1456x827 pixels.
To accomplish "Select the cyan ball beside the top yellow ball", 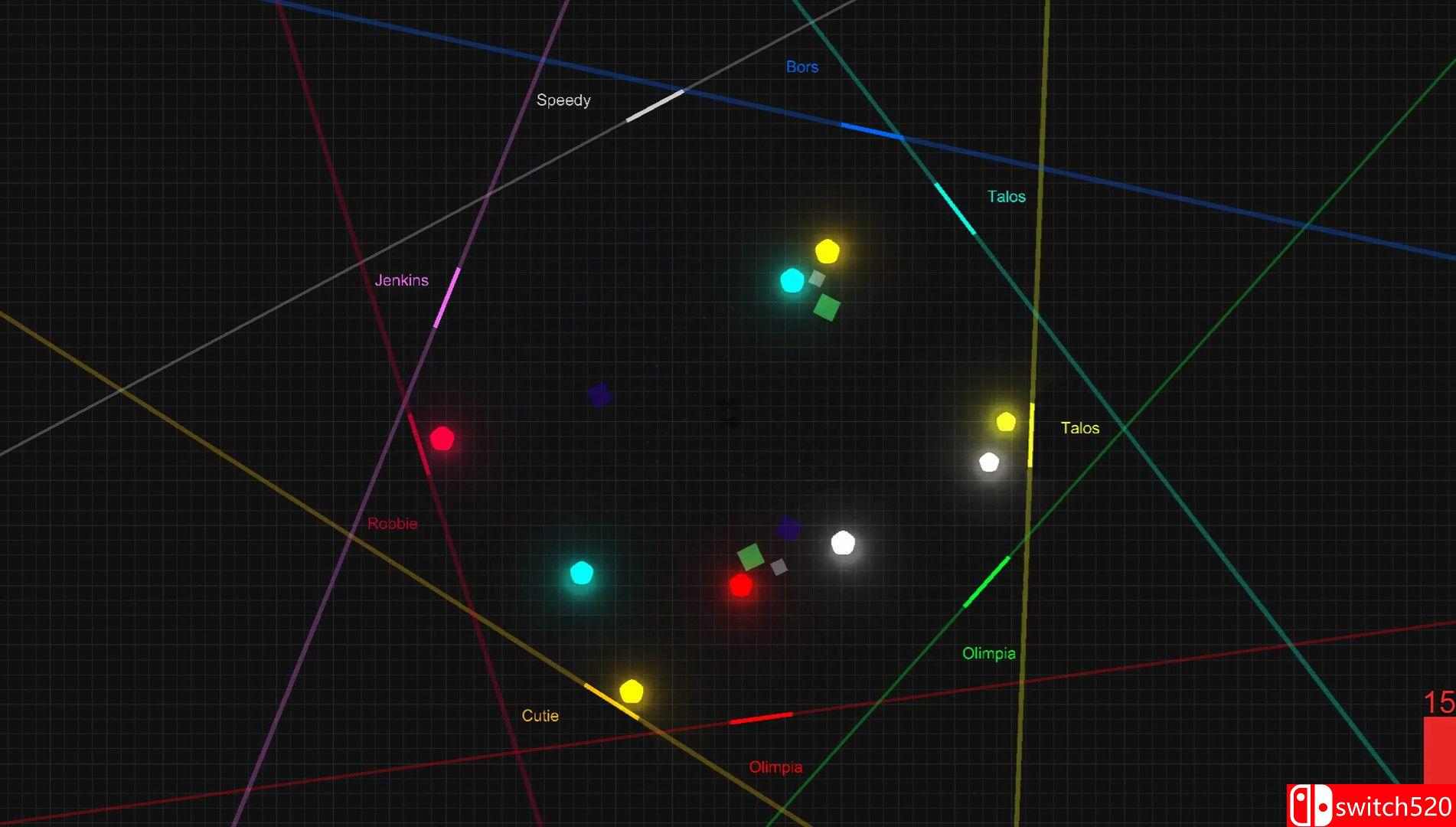I will pyautogui.click(x=792, y=280).
